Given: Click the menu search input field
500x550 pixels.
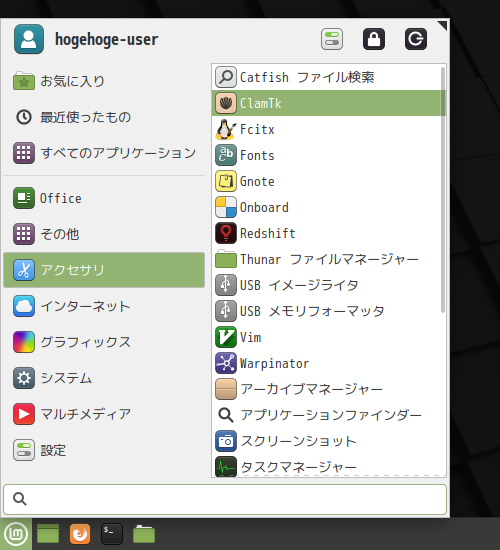Looking at the screenshot, I should [225, 499].
